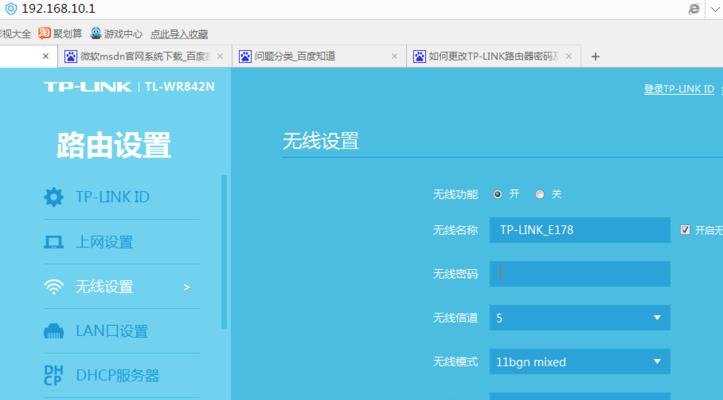Screen dimensions: 723x400
Task: Click the TP-LINK logo
Action: point(88,87)
